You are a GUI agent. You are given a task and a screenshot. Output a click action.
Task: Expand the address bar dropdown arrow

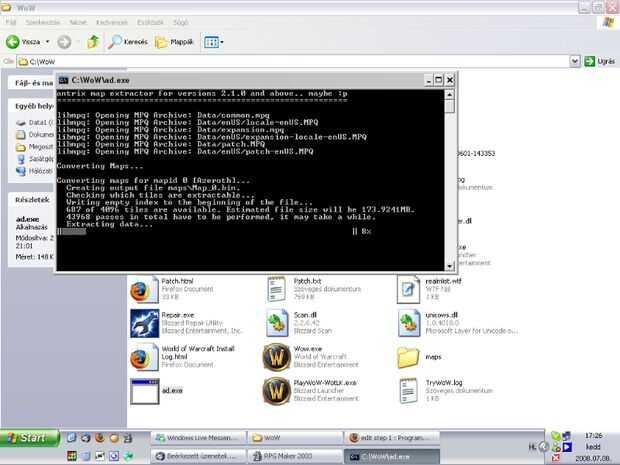pos(575,61)
